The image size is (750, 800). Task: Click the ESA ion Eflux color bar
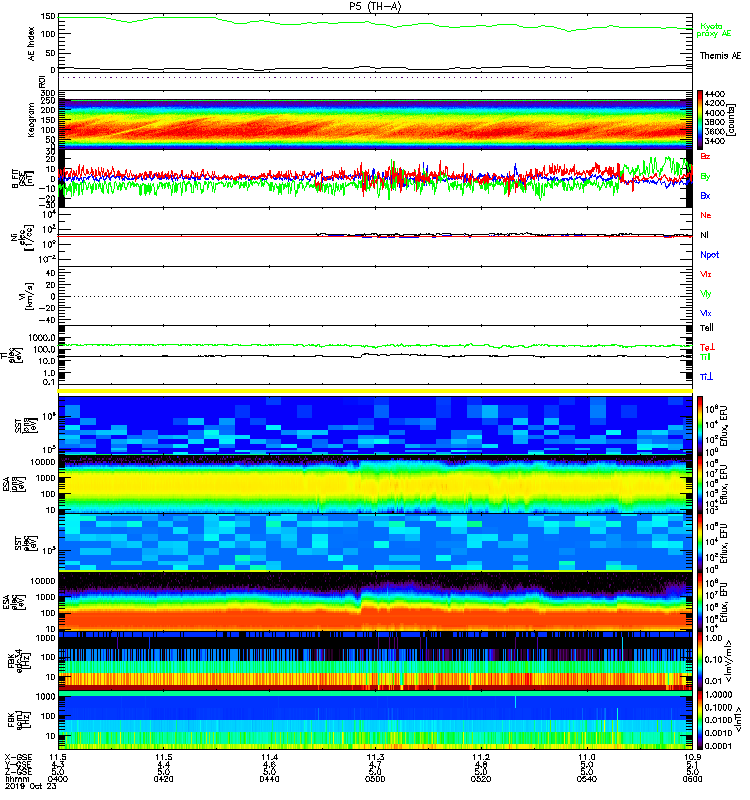[699, 484]
